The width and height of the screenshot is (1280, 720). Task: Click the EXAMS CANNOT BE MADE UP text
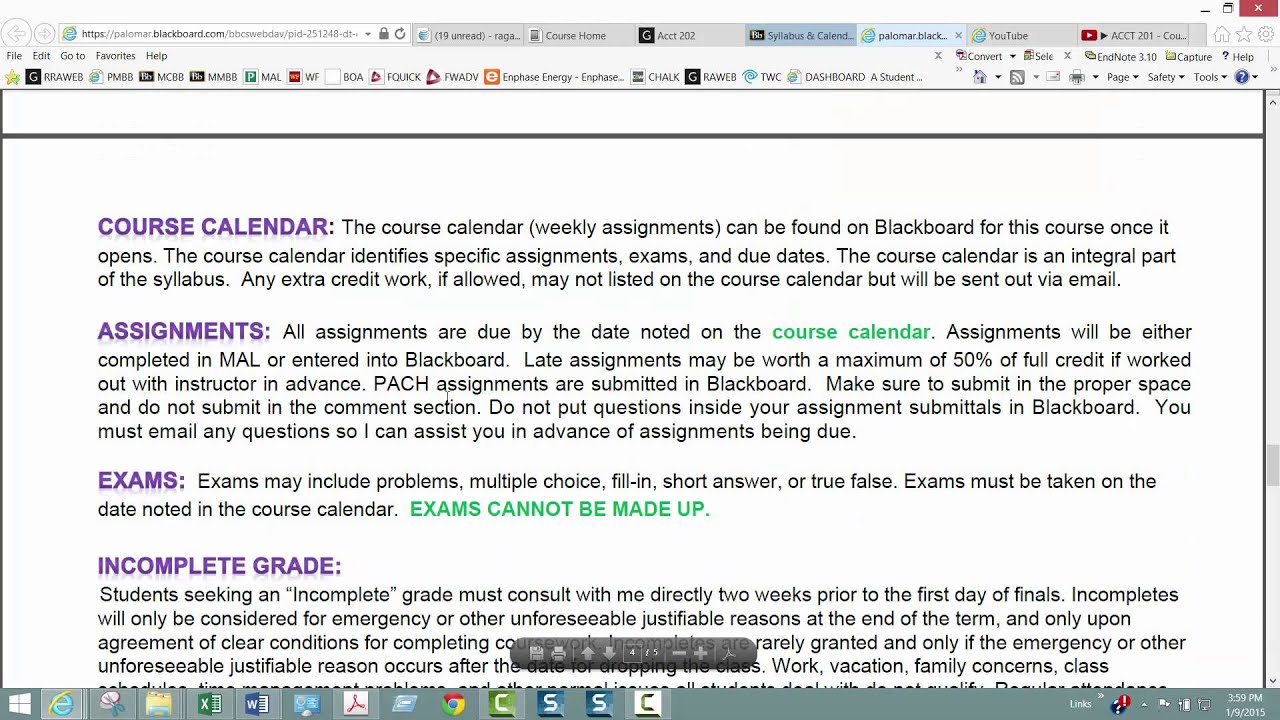(560, 509)
